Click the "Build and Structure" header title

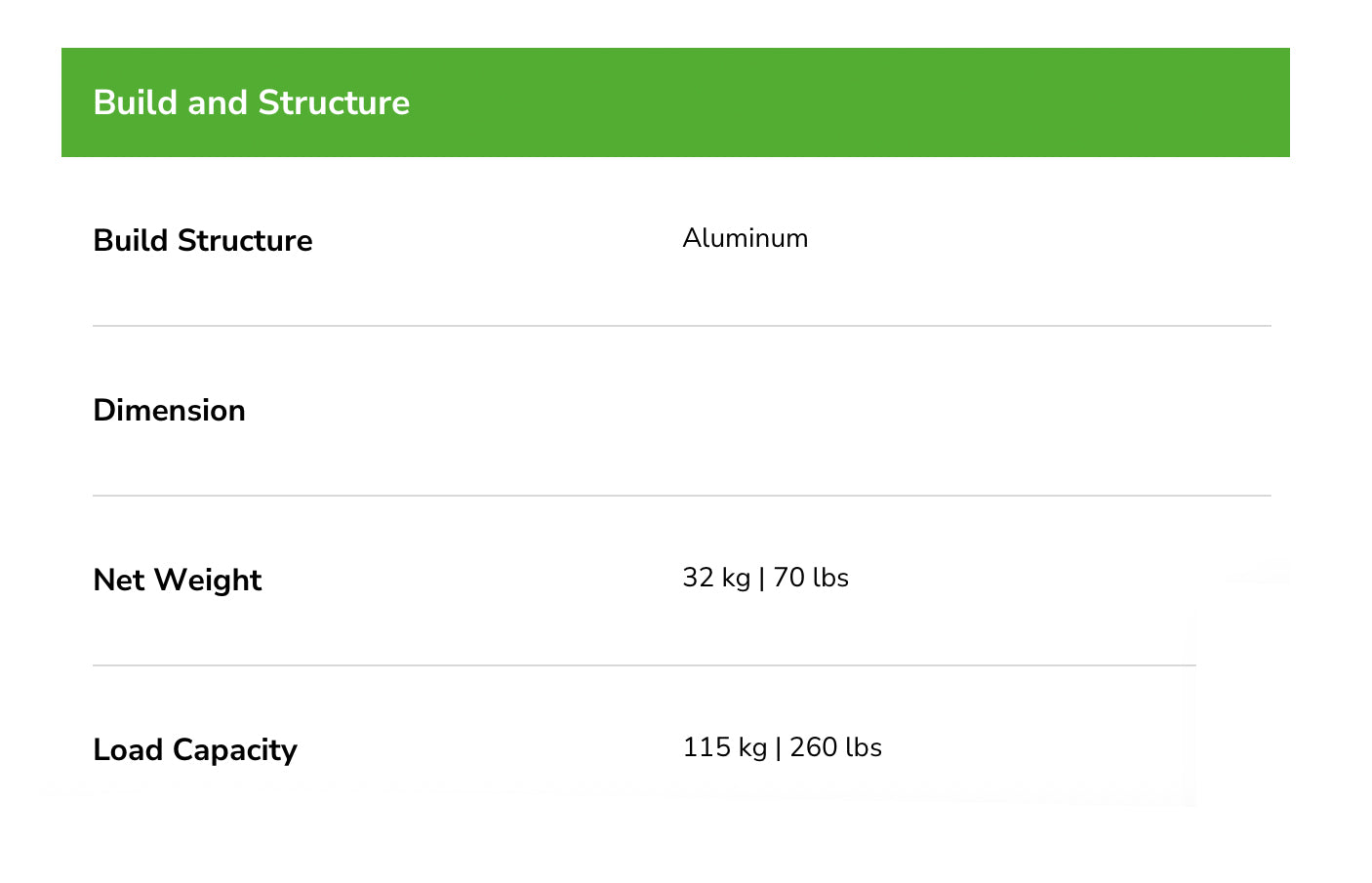click(x=251, y=102)
